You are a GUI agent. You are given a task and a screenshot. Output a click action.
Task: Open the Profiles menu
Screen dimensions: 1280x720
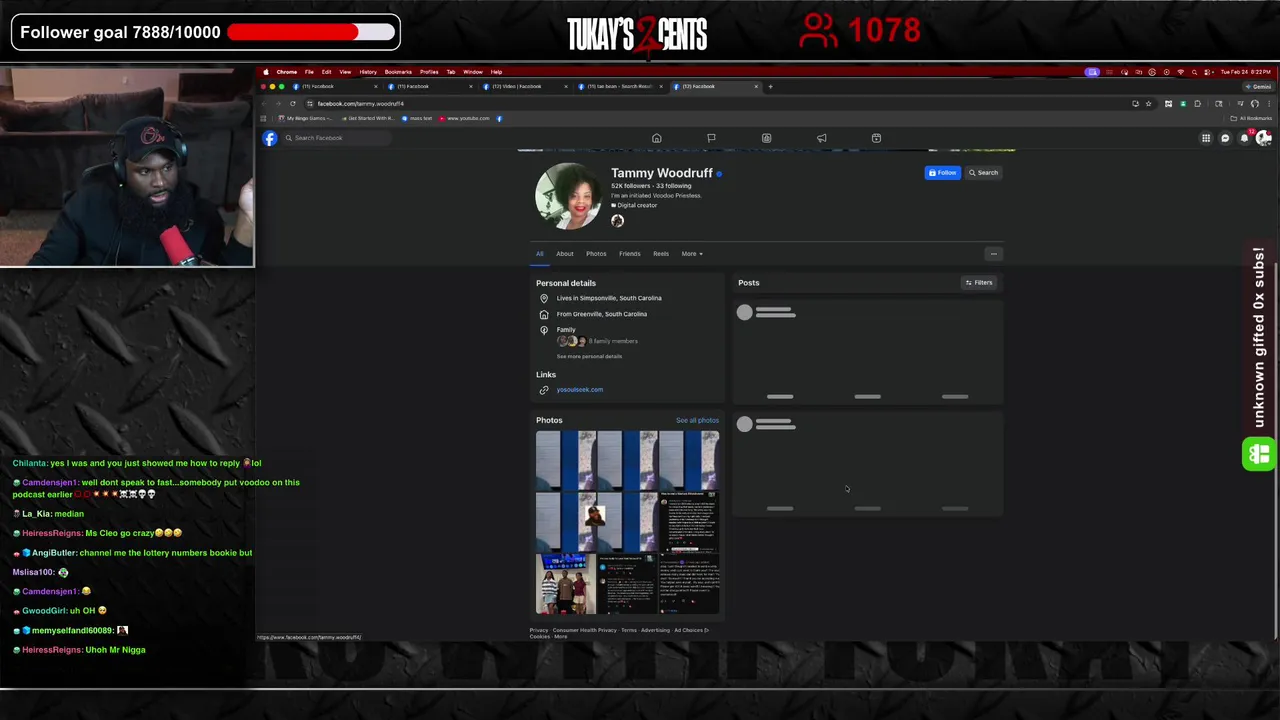coord(429,72)
